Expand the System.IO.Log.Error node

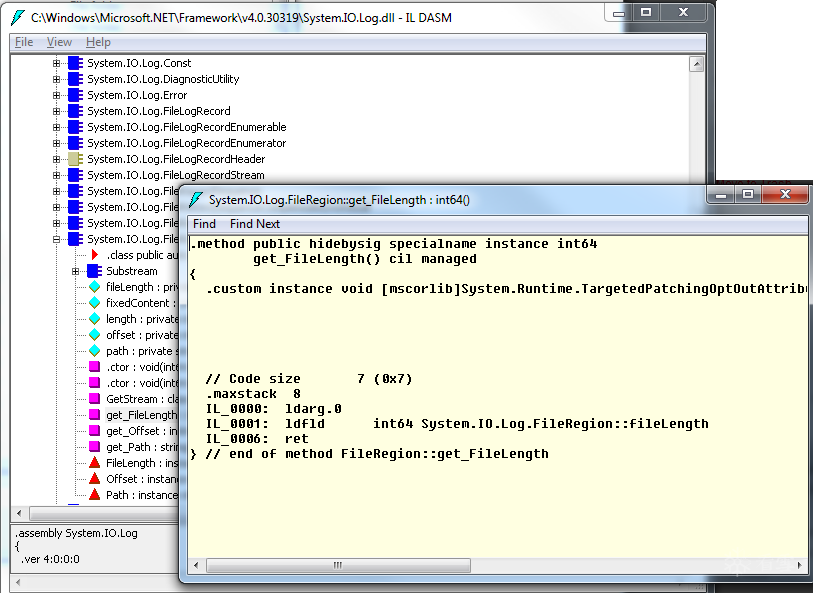57,95
